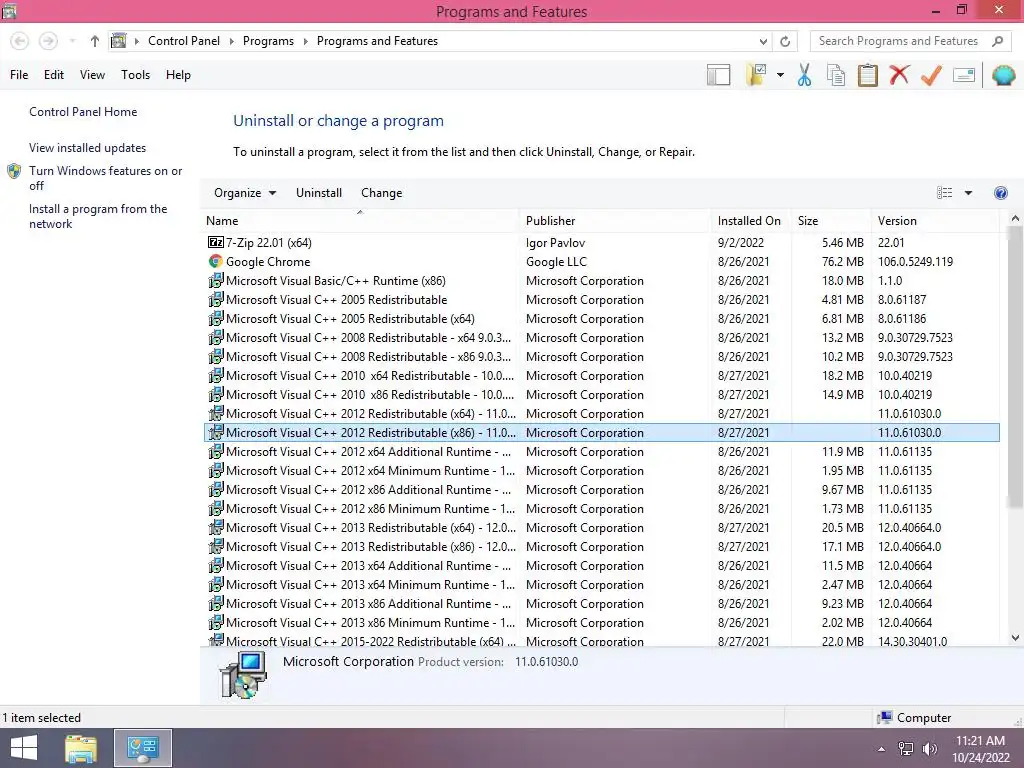Click Install a program from the network
The width and height of the screenshot is (1024, 768).
[x=98, y=216]
